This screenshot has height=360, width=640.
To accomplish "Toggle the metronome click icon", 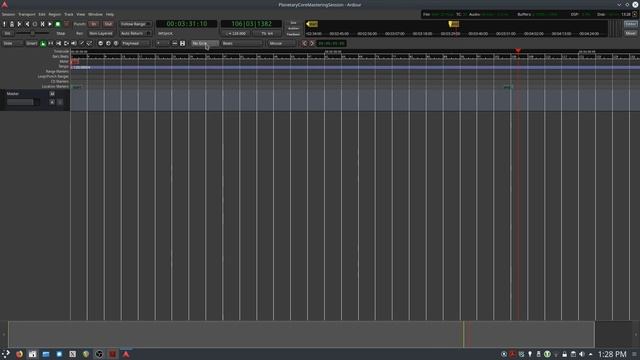I will click(x=12, y=24).
